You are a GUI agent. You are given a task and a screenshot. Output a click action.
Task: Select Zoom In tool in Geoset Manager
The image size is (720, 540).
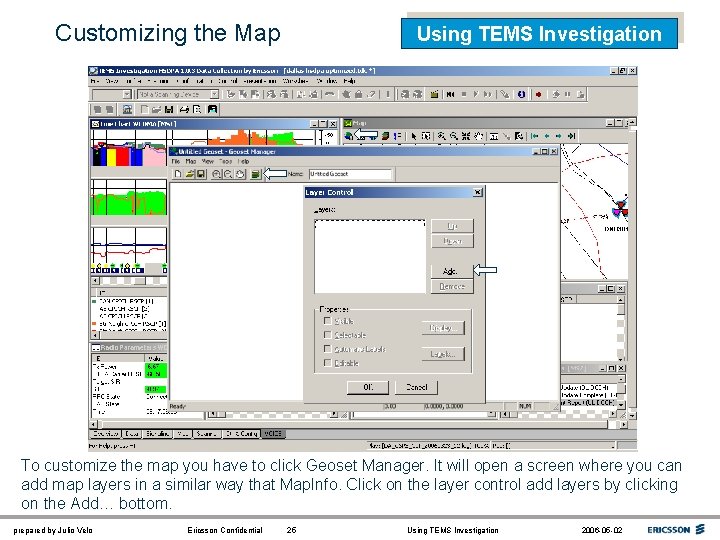216,174
